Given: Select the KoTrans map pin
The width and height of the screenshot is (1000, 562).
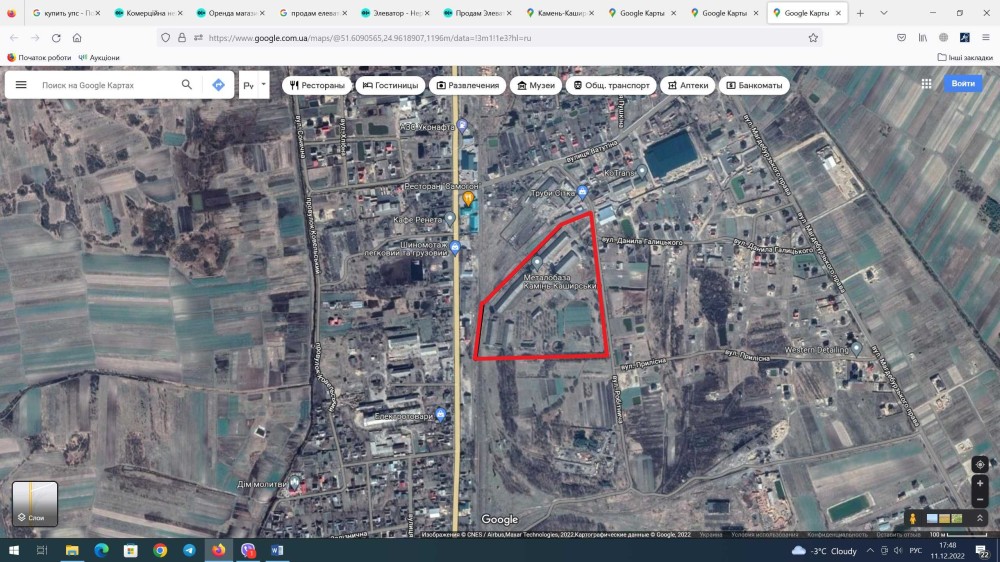Looking at the screenshot, I should (642, 171).
